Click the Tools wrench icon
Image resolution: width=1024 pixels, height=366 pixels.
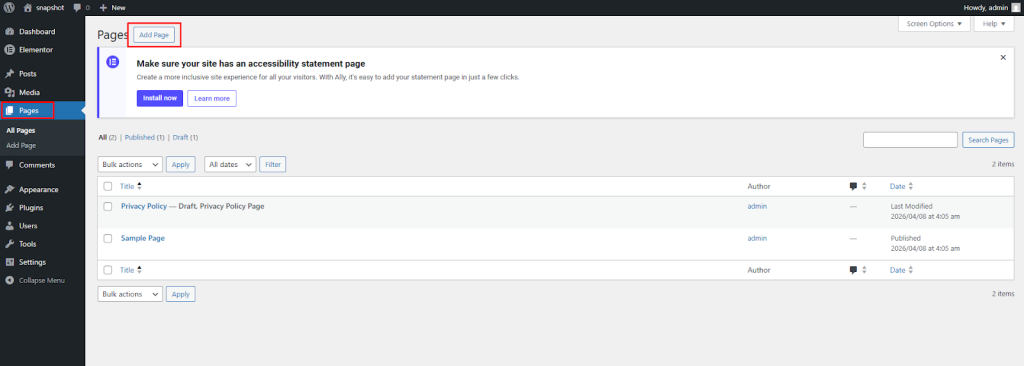click(10, 244)
